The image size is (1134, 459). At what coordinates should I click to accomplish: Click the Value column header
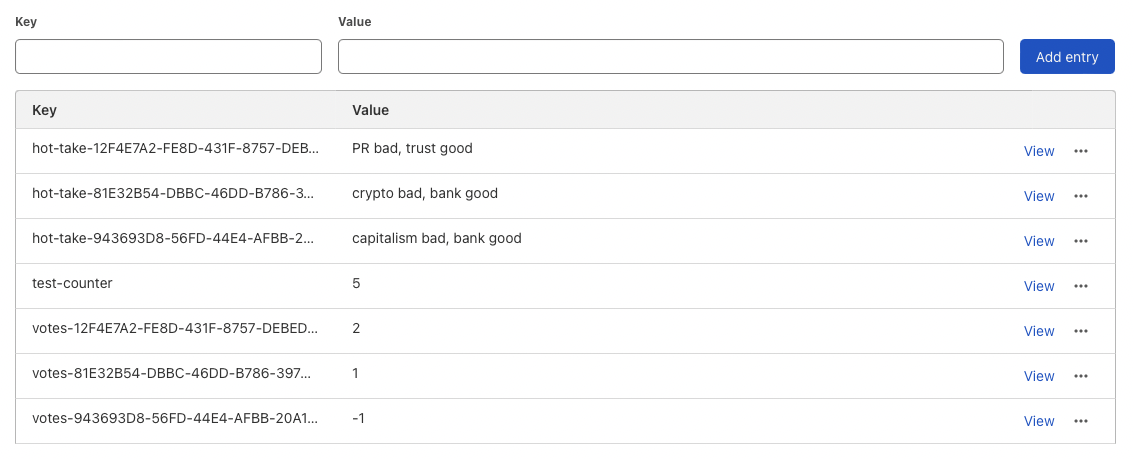(370, 110)
